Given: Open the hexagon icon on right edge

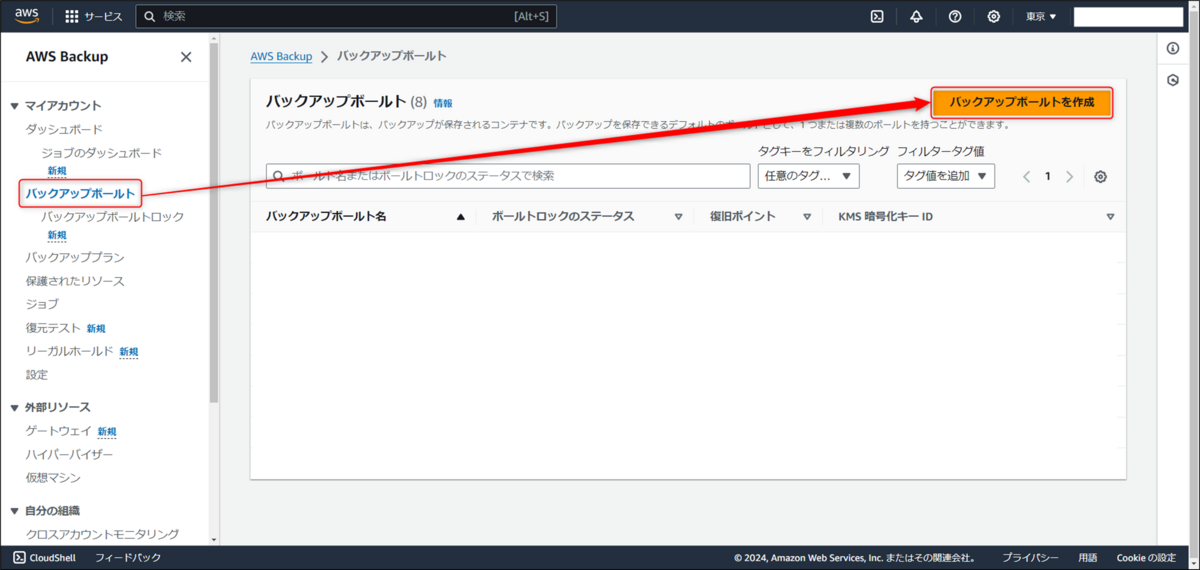Looking at the screenshot, I should pyautogui.click(x=1173, y=80).
